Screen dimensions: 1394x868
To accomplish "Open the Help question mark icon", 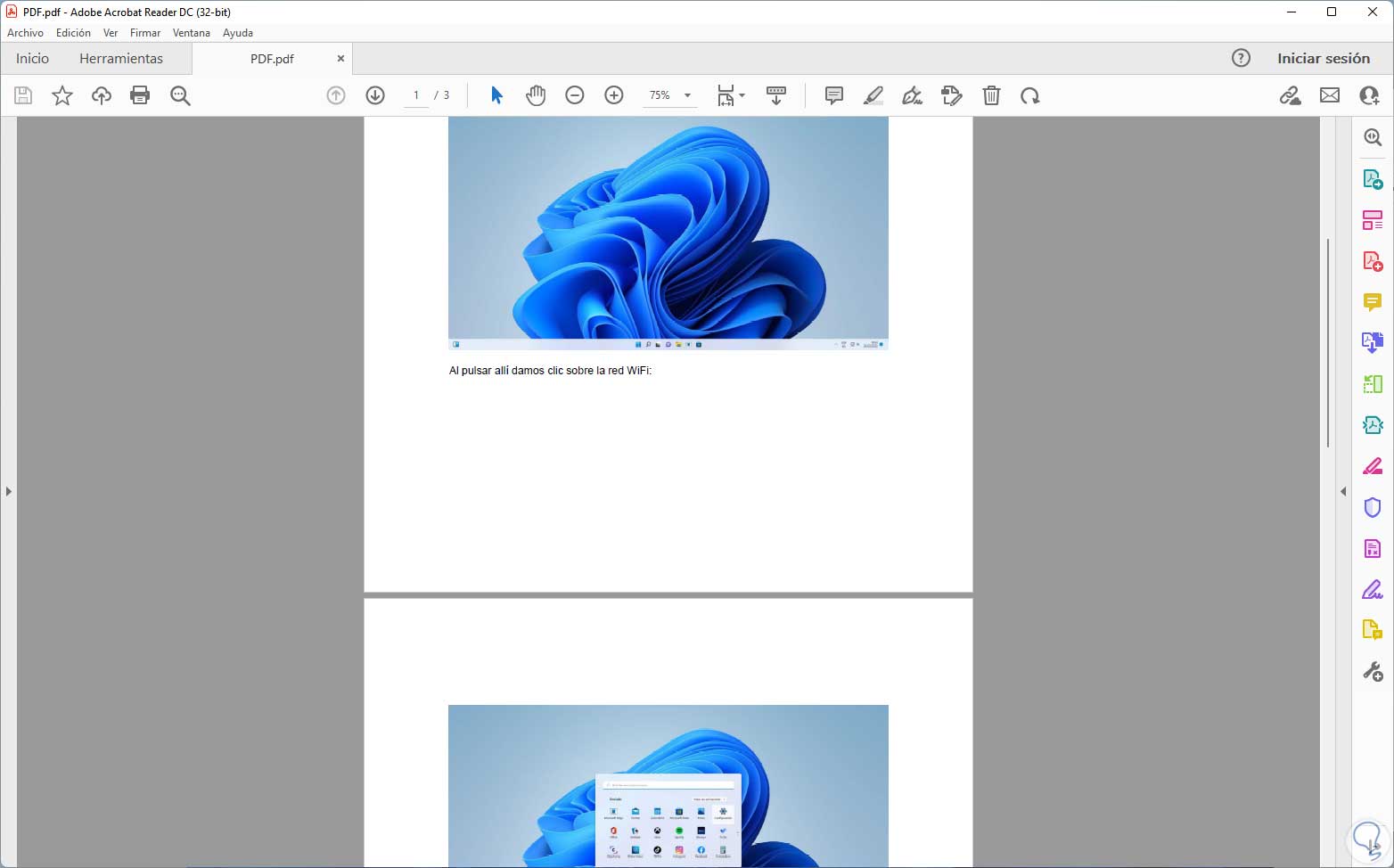I will click(x=1241, y=58).
